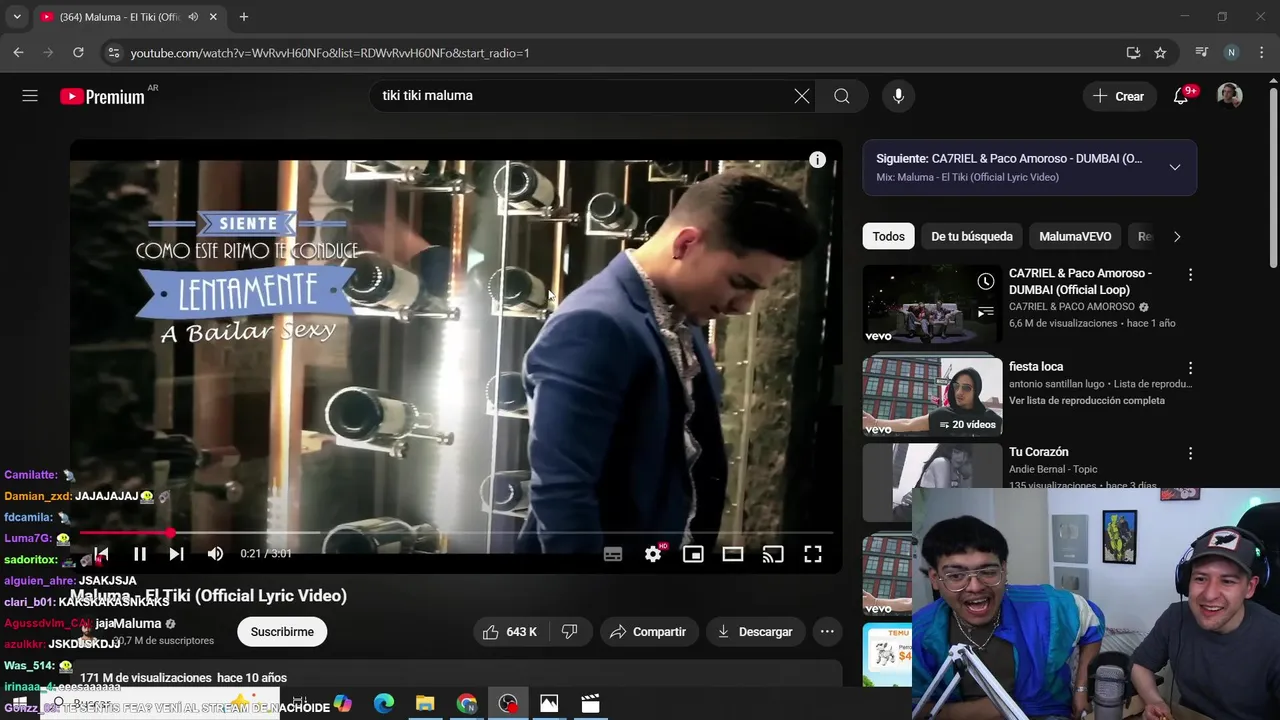Open options for Tu Corazón

pos(1190,454)
